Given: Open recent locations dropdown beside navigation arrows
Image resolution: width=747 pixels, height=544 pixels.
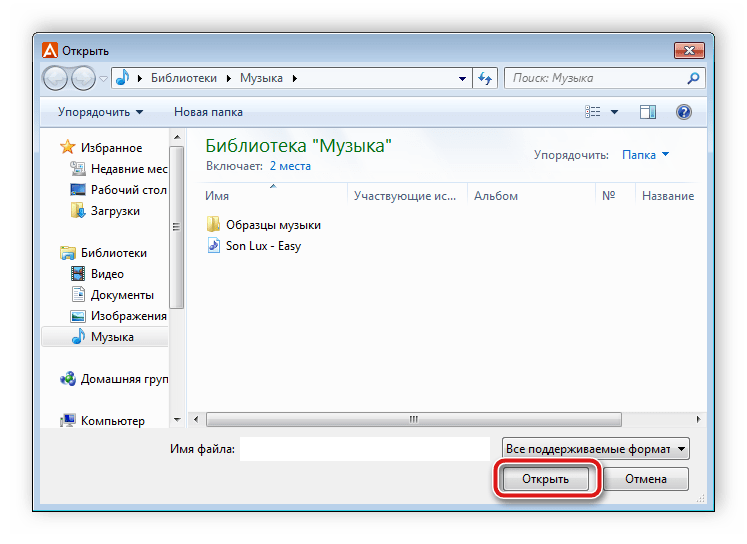Looking at the screenshot, I should [x=103, y=79].
